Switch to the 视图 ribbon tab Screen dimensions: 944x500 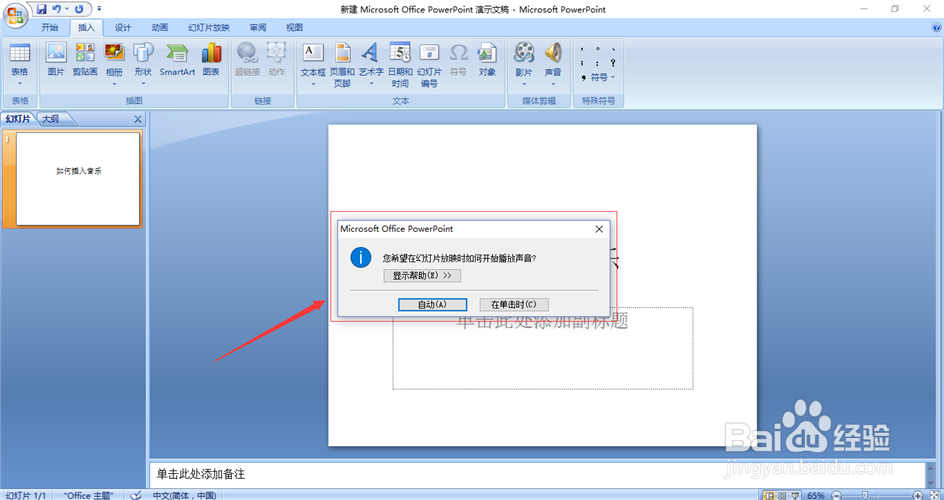click(294, 28)
